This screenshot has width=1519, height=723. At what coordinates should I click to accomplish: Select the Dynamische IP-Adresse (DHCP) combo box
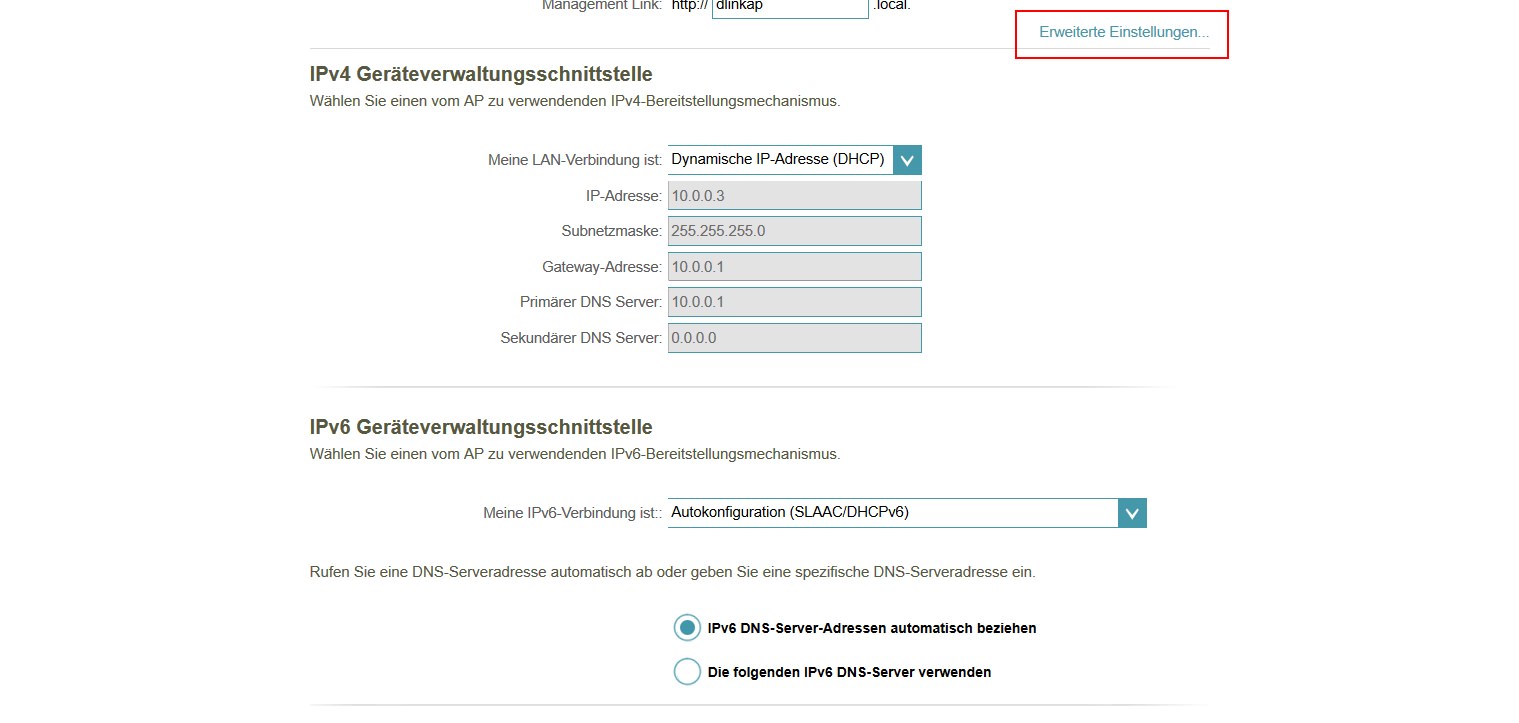(780, 160)
